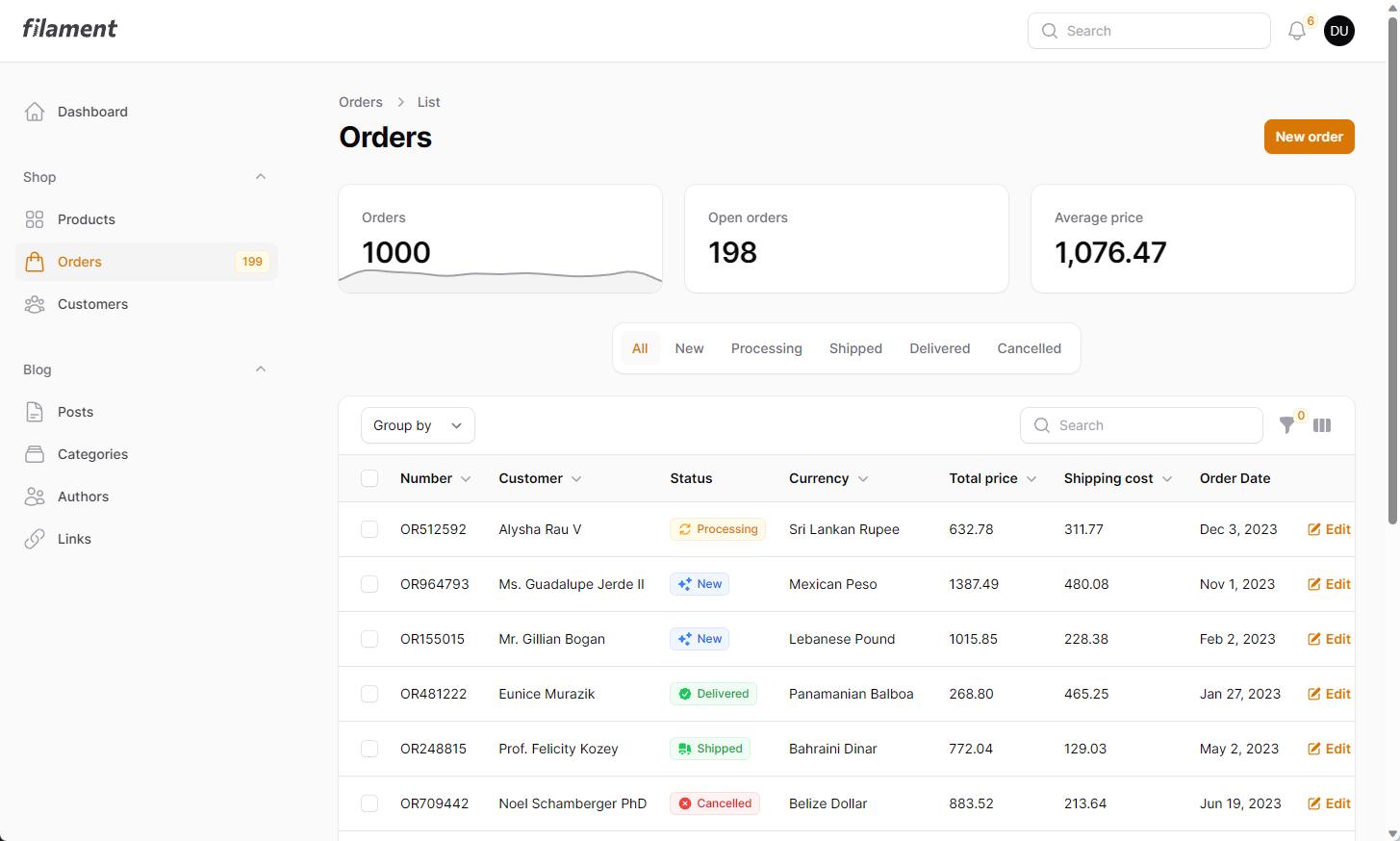Edit order OR964793
Viewport: 1400px width, 841px height.
click(1329, 583)
